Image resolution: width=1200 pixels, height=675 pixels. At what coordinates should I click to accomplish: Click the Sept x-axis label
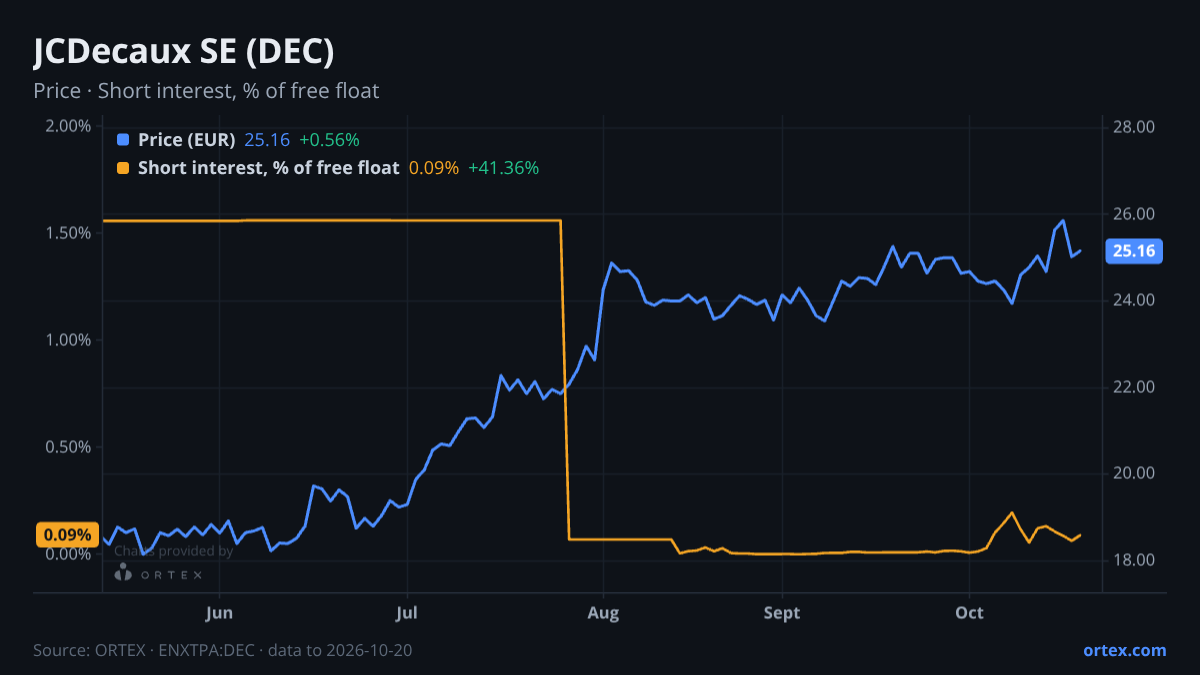pyautogui.click(x=782, y=613)
